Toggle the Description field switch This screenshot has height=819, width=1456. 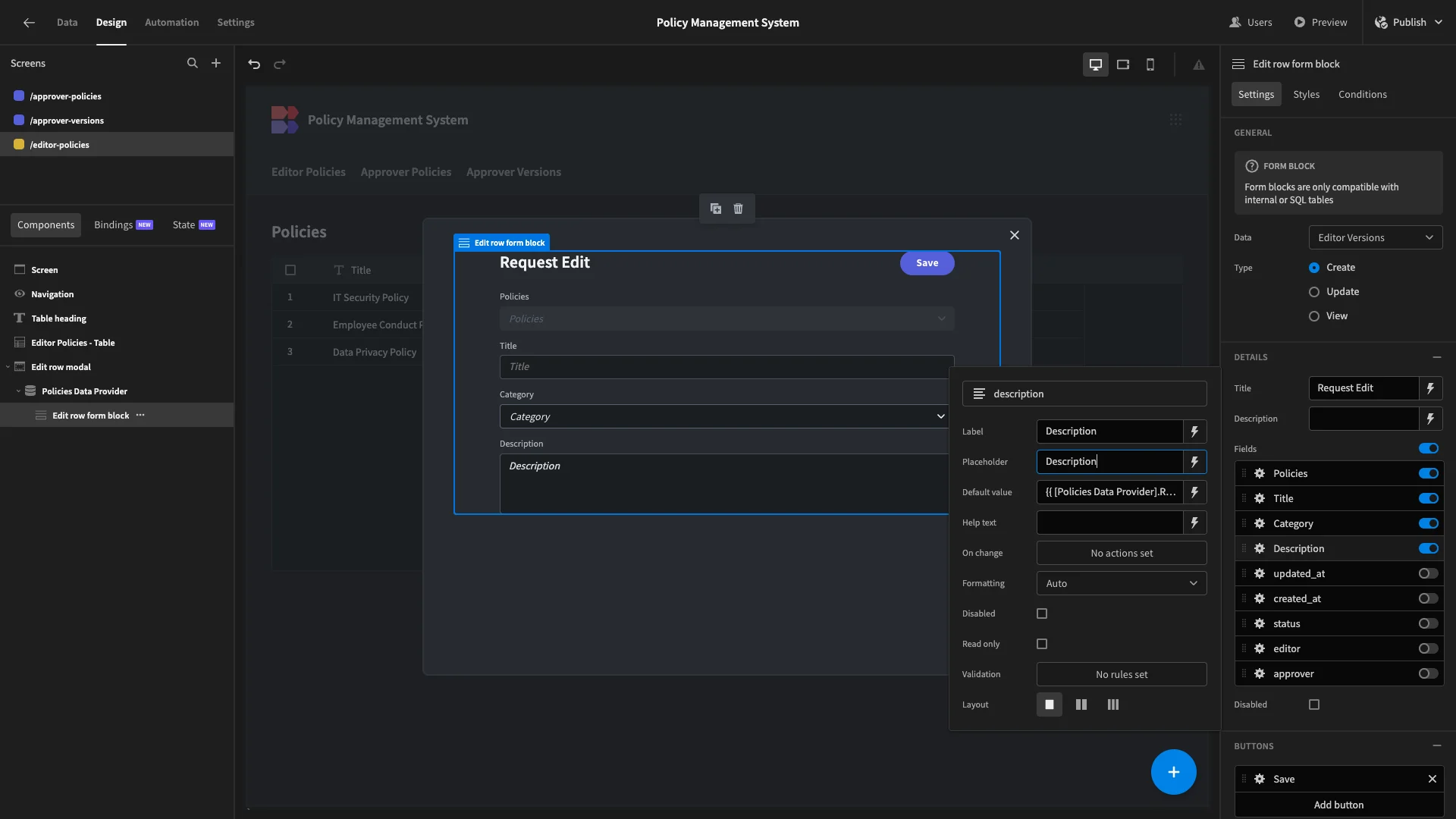pyautogui.click(x=1429, y=548)
